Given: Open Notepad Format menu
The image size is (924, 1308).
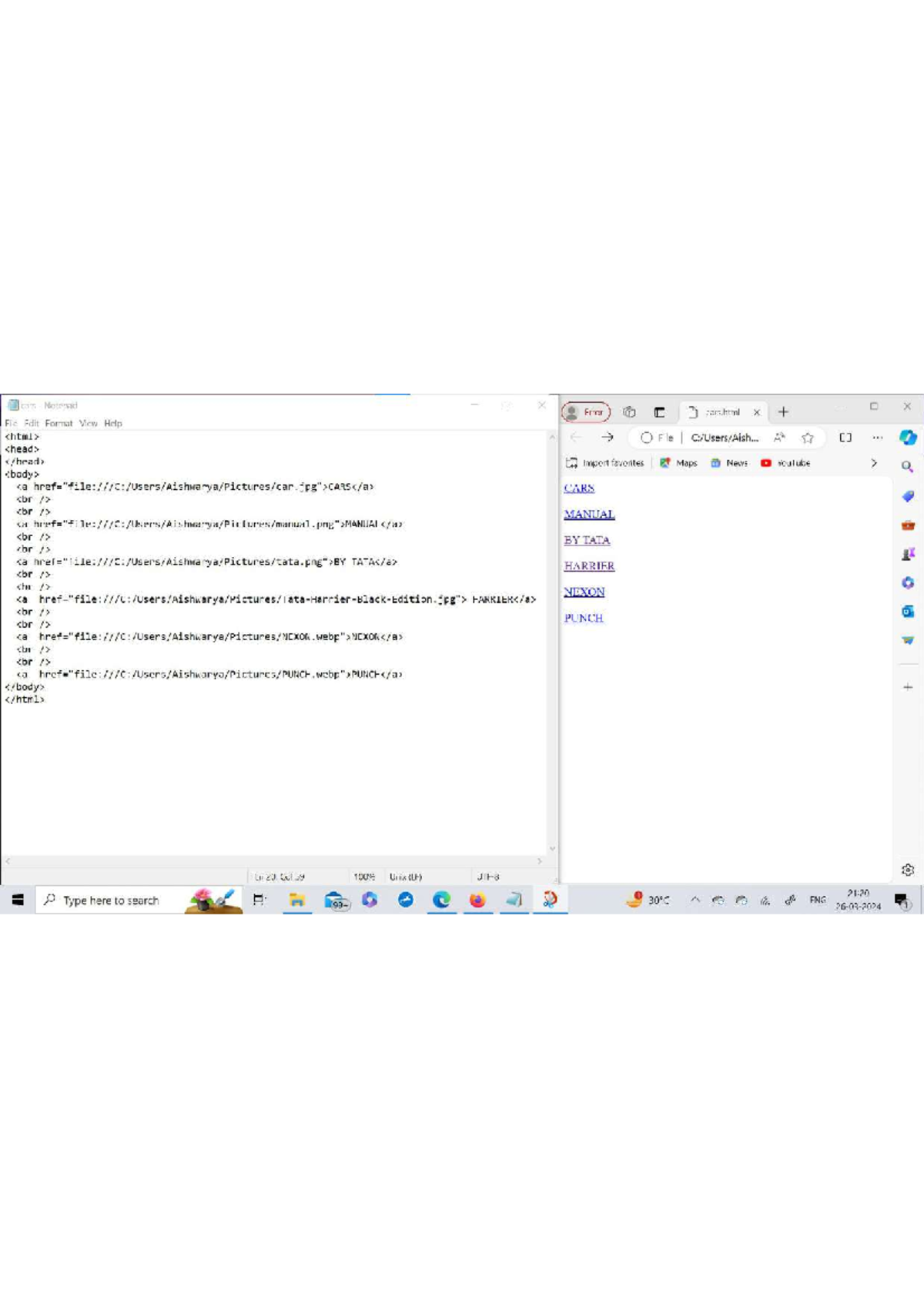Looking at the screenshot, I should 59,423.
